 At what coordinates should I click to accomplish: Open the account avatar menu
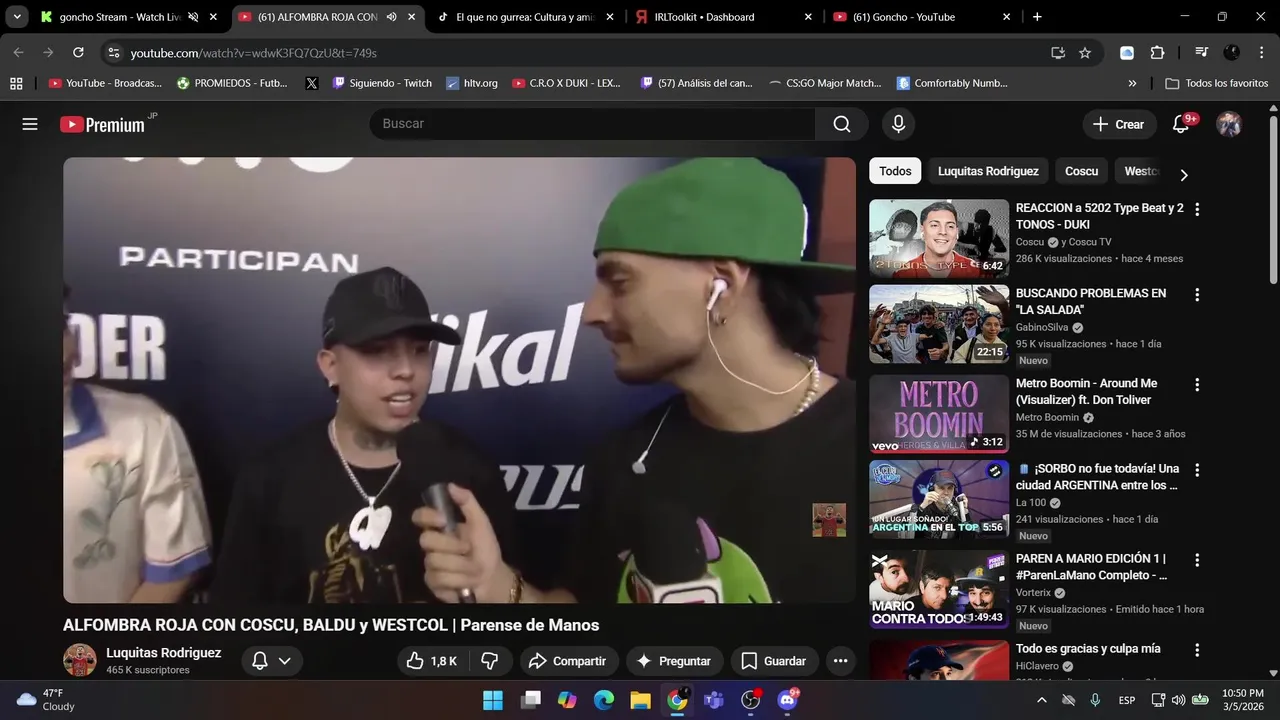tap(1229, 124)
